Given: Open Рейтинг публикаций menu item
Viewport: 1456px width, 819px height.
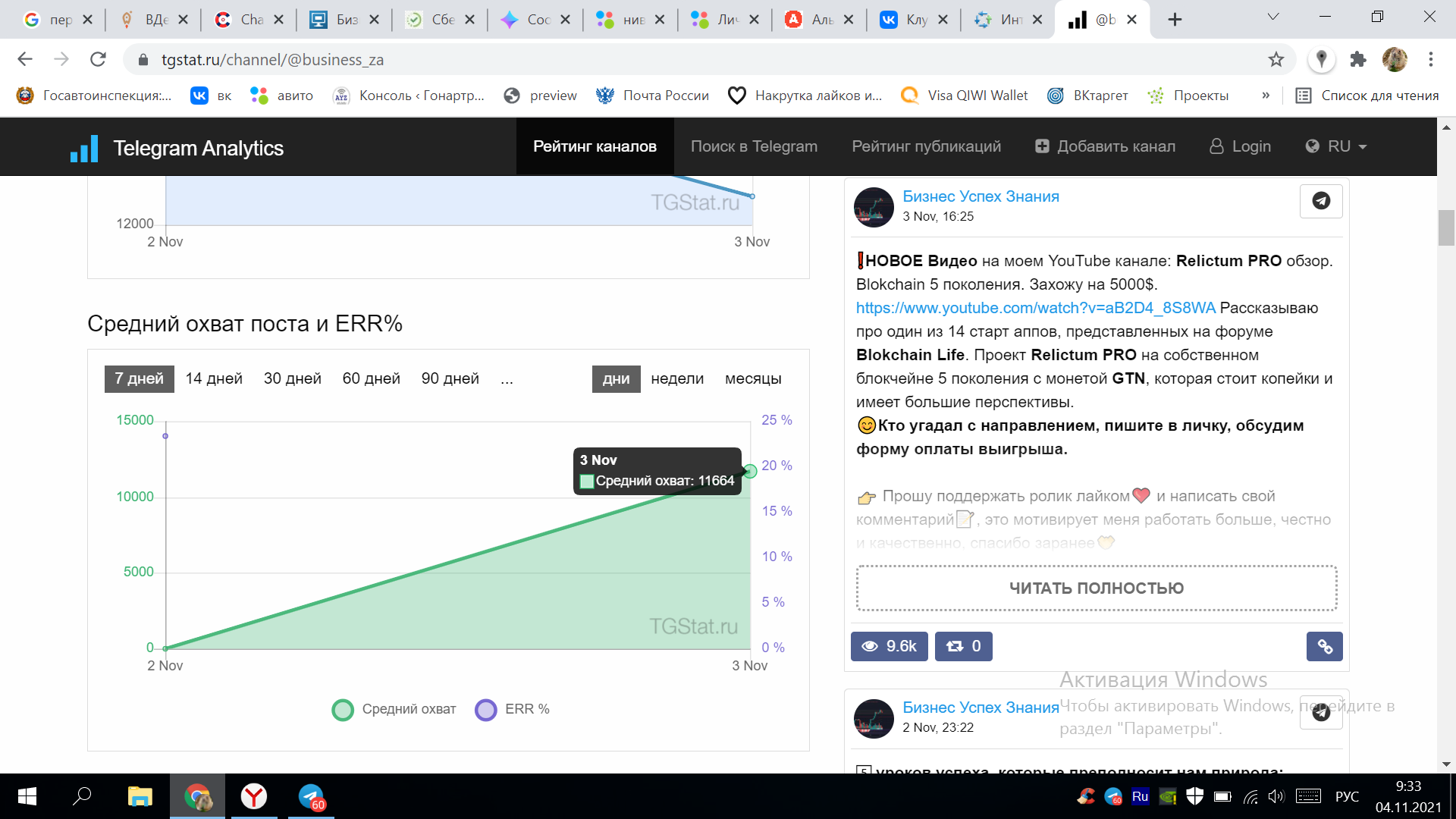Looking at the screenshot, I should tap(926, 146).
